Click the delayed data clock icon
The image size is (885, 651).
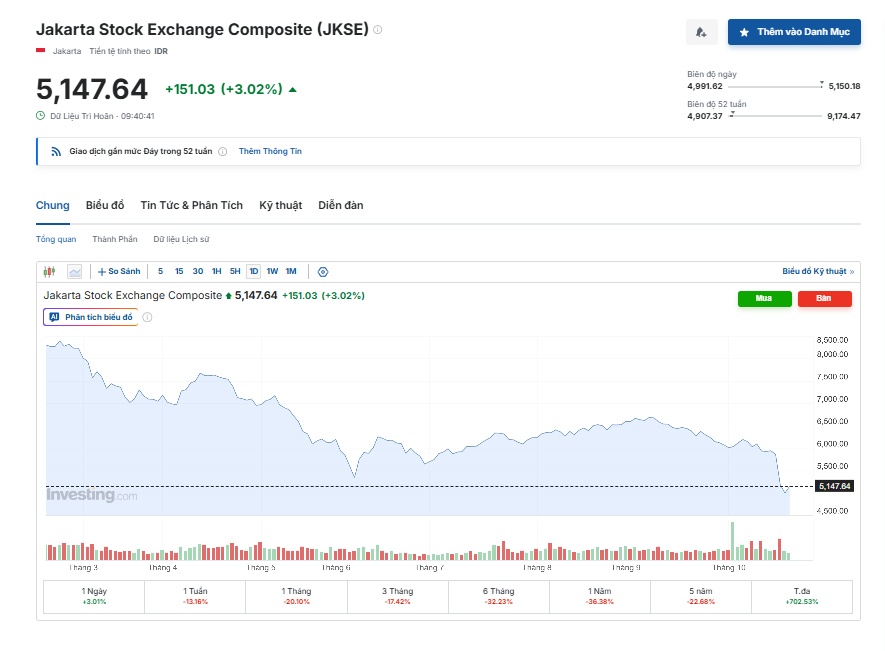[41, 116]
